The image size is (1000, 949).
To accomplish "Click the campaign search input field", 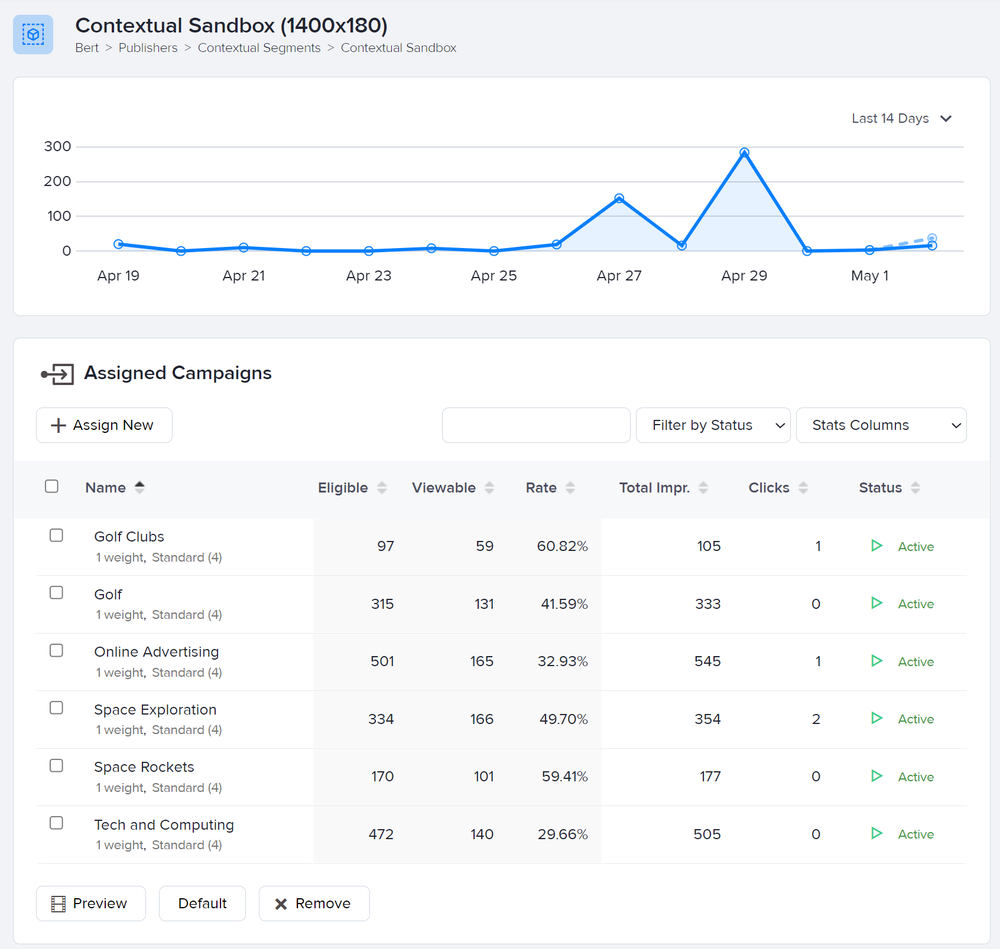I will pos(536,425).
